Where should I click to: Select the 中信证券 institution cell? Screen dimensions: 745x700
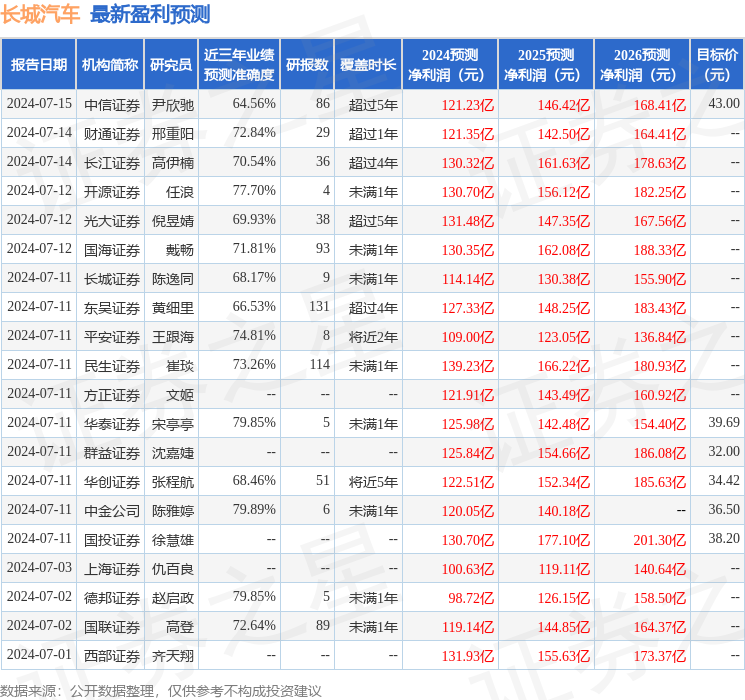tap(112, 105)
